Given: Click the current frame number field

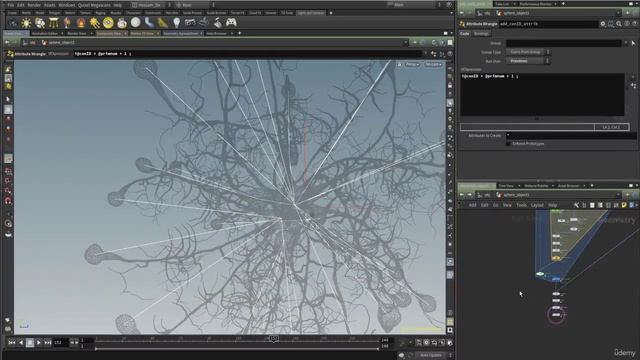Looking at the screenshot, I should tap(60, 342).
